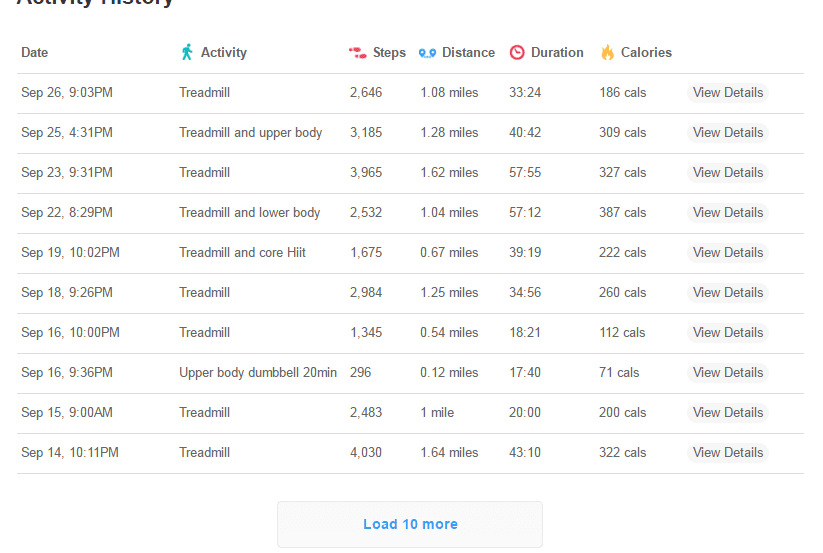Load 10 more activities
Screen dimensions: 823x553
(410, 524)
